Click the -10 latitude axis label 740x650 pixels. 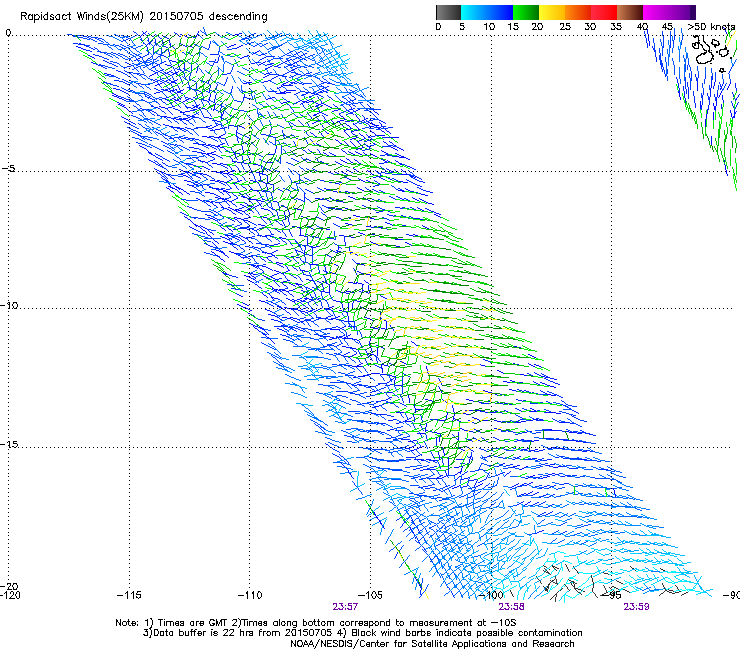(x=9, y=305)
